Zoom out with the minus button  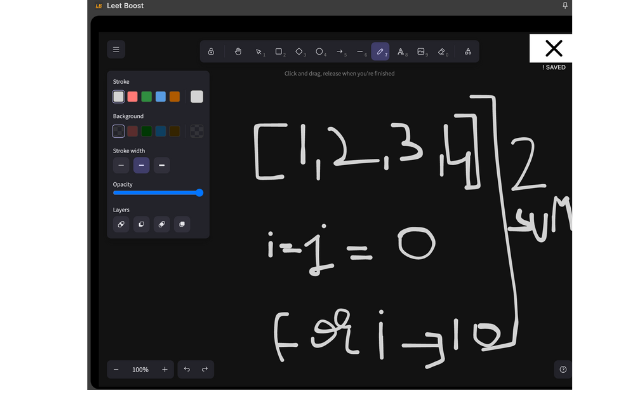pyautogui.click(x=116, y=369)
